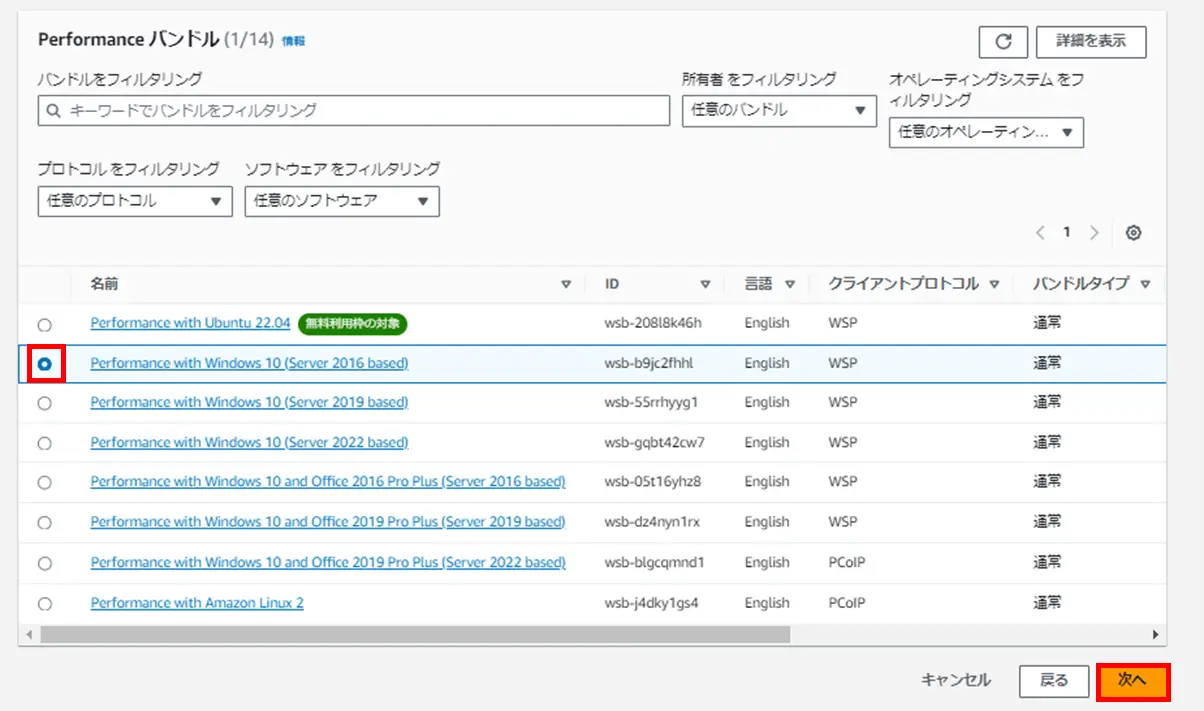Sort by クライアントプロトコル column arrow

click(x=994, y=284)
